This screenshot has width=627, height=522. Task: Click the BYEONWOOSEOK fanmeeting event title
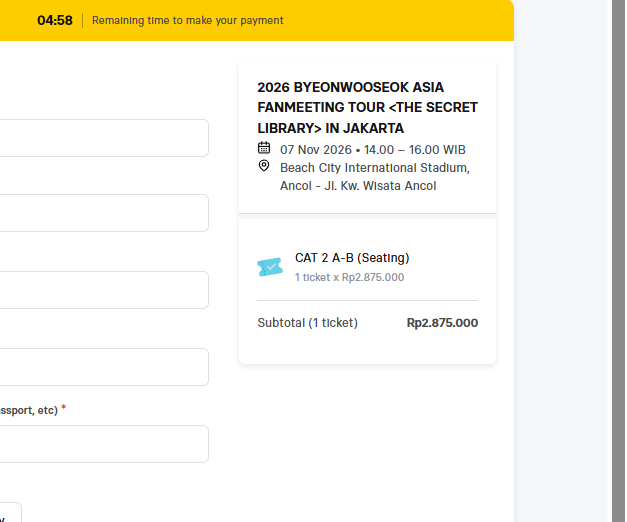pyautogui.click(x=367, y=108)
